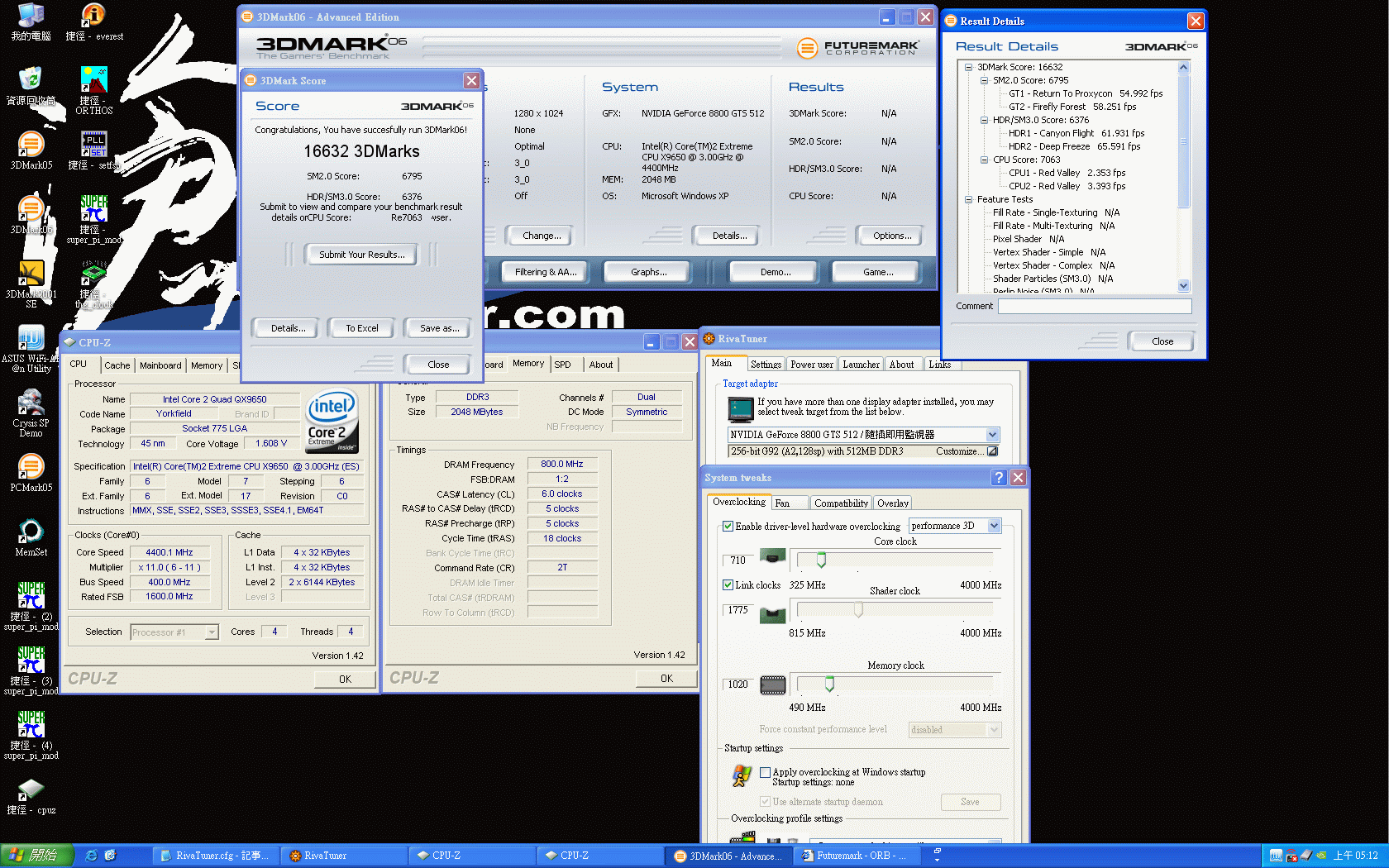Open the Processor #1 selection dropdown
This screenshot has height=868, width=1389.
(x=212, y=632)
